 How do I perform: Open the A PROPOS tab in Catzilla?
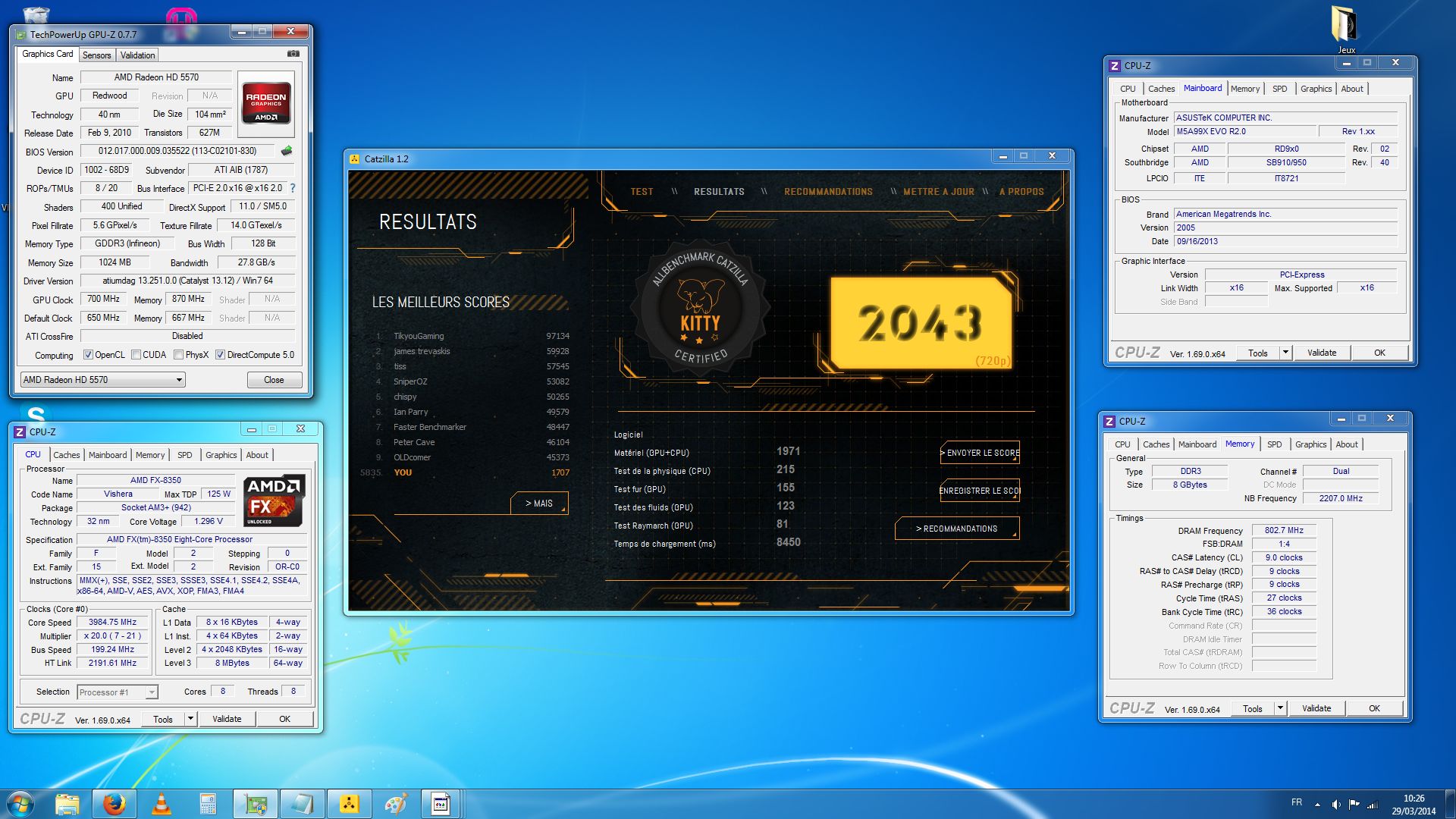click(1021, 192)
